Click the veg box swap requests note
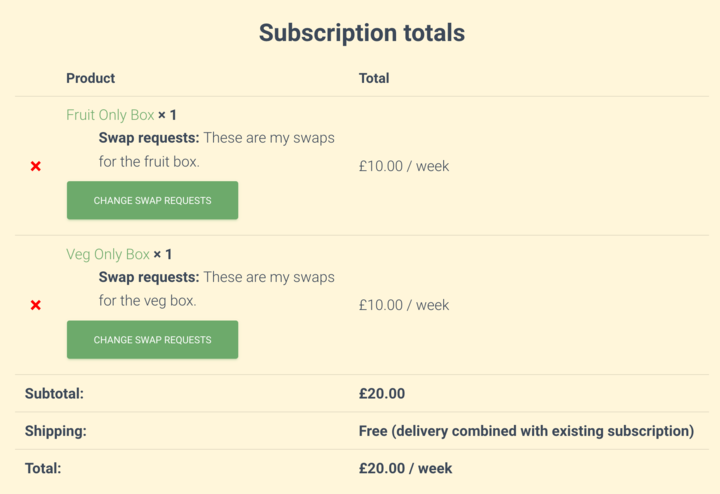Image resolution: width=720 pixels, height=494 pixels. click(x=217, y=289)
